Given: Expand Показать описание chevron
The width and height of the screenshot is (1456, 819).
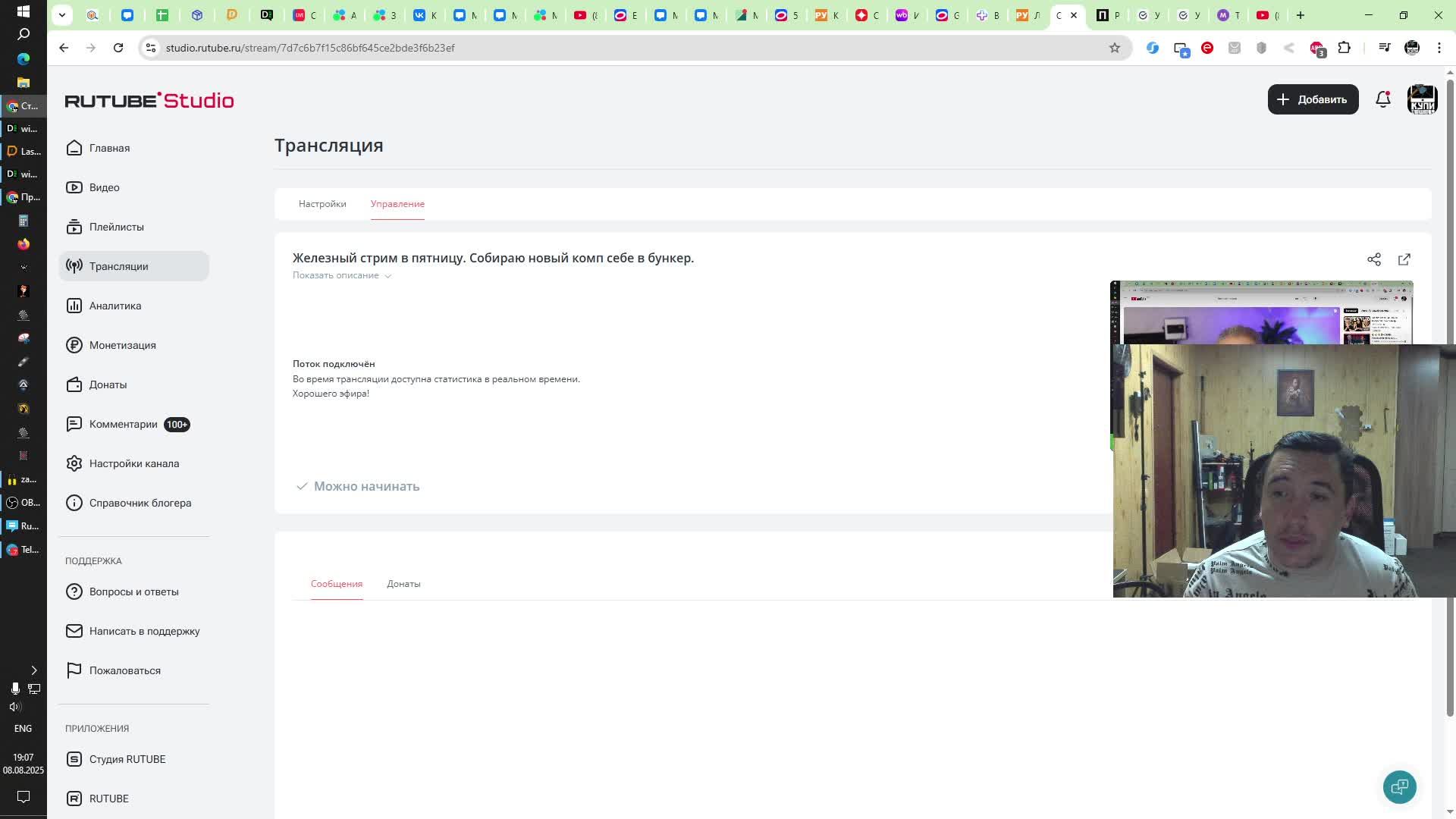Looking at the screenshot, I should coord(388,276).
